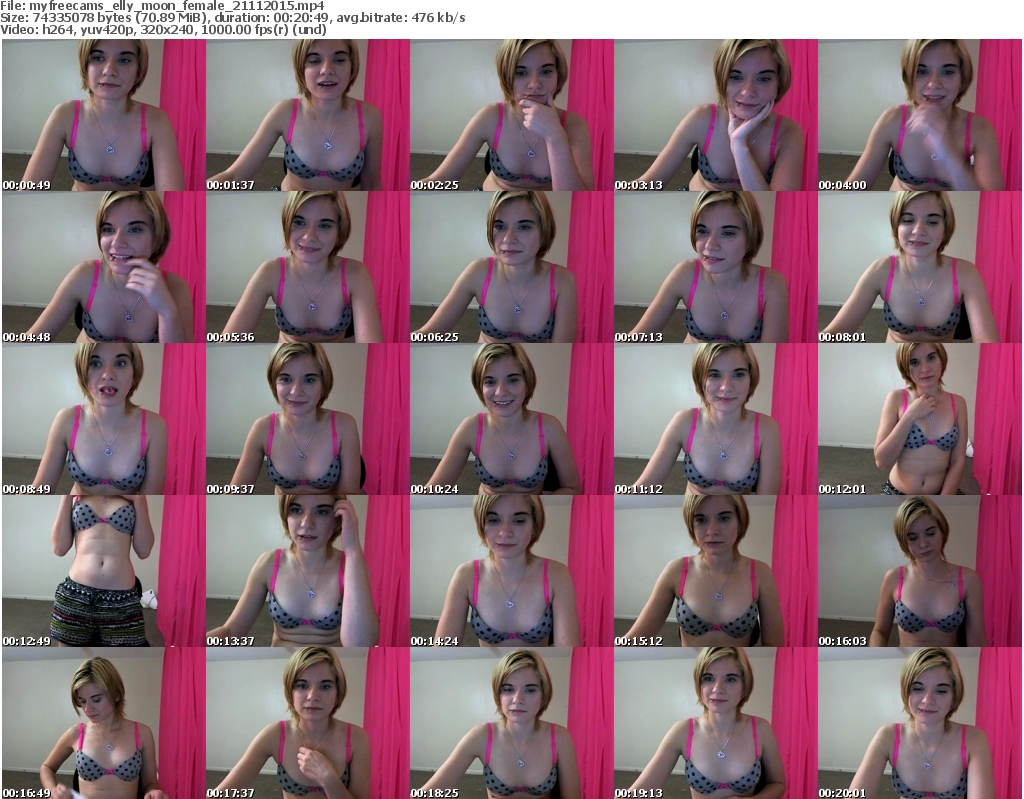Open the thumbnail marked 00:02:25
1024x799 pixels.
(x=511, y=115)
